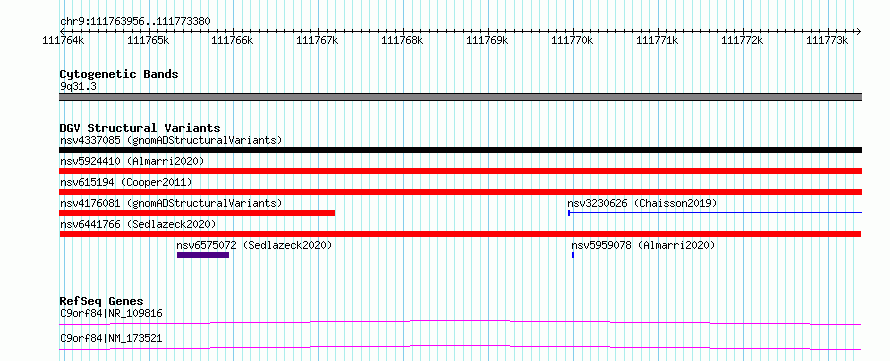Select the small blue nsv5959078 variant marker
This screenshot has width=890, height=361.
pyautogui.click(x=573, y=255)
